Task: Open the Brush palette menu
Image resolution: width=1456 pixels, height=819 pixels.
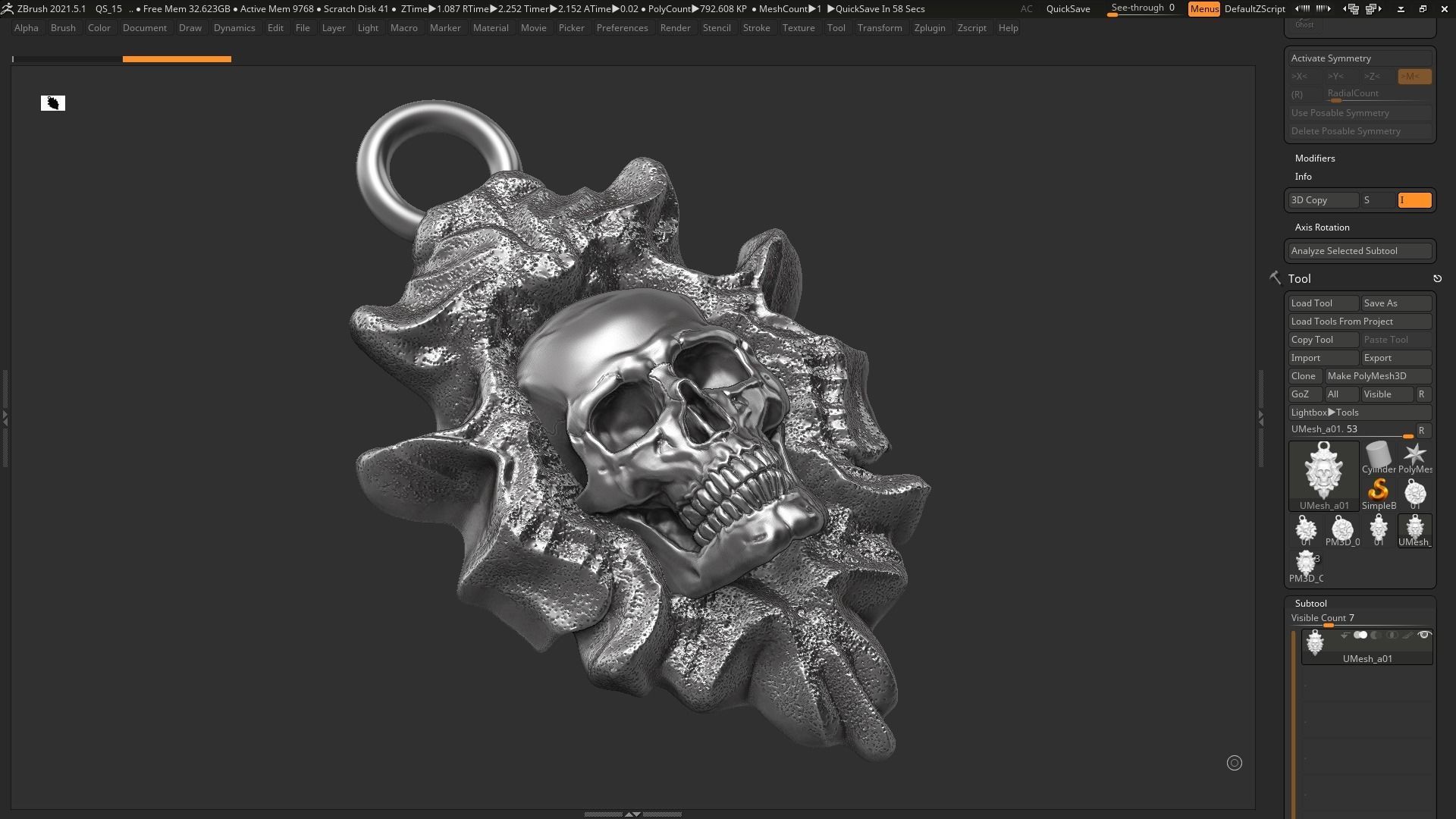Action: click(63, 28)
